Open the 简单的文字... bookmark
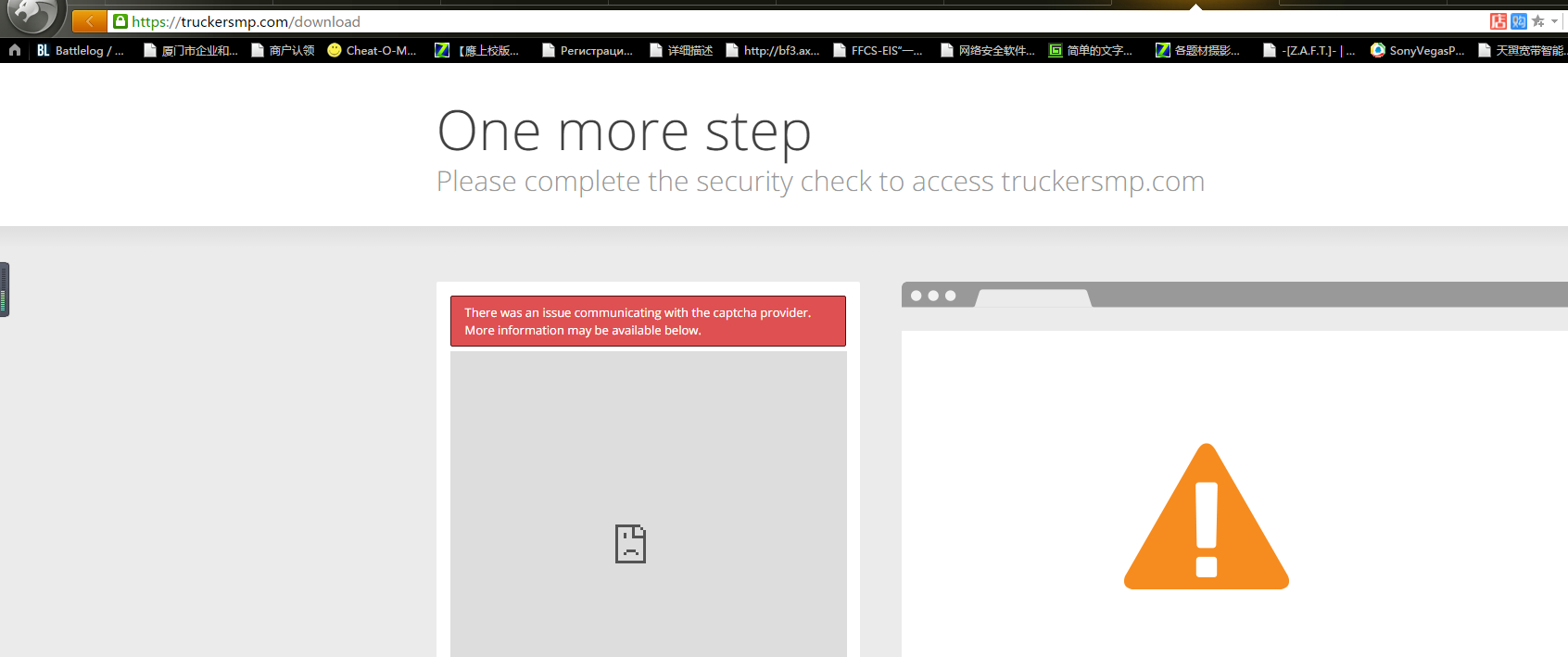This screenshot has height=657, width=1568. (1091, 50)
